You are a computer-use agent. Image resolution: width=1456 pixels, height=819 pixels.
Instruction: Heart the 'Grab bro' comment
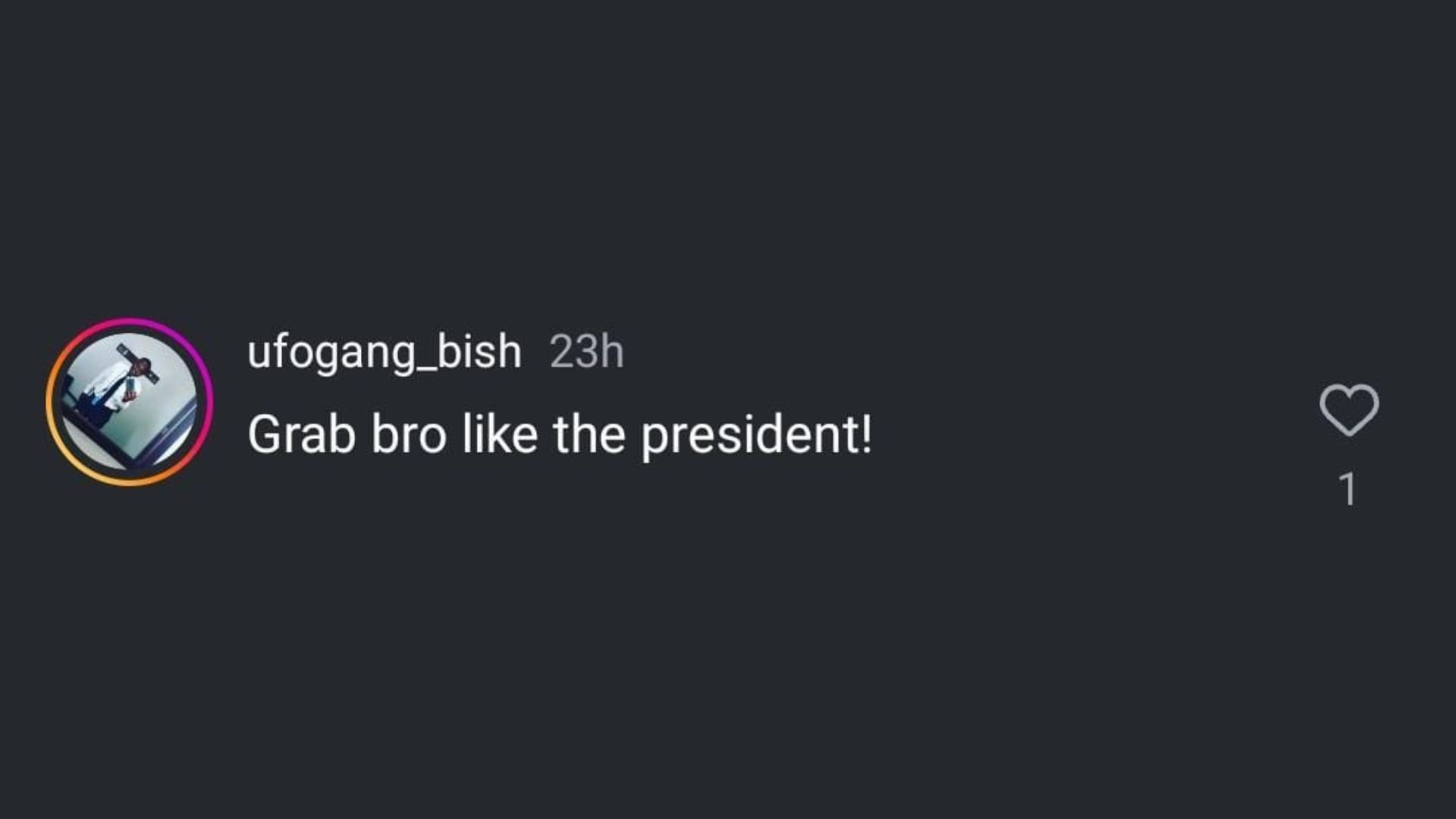pyautogui.click(x=1349, y=409)
